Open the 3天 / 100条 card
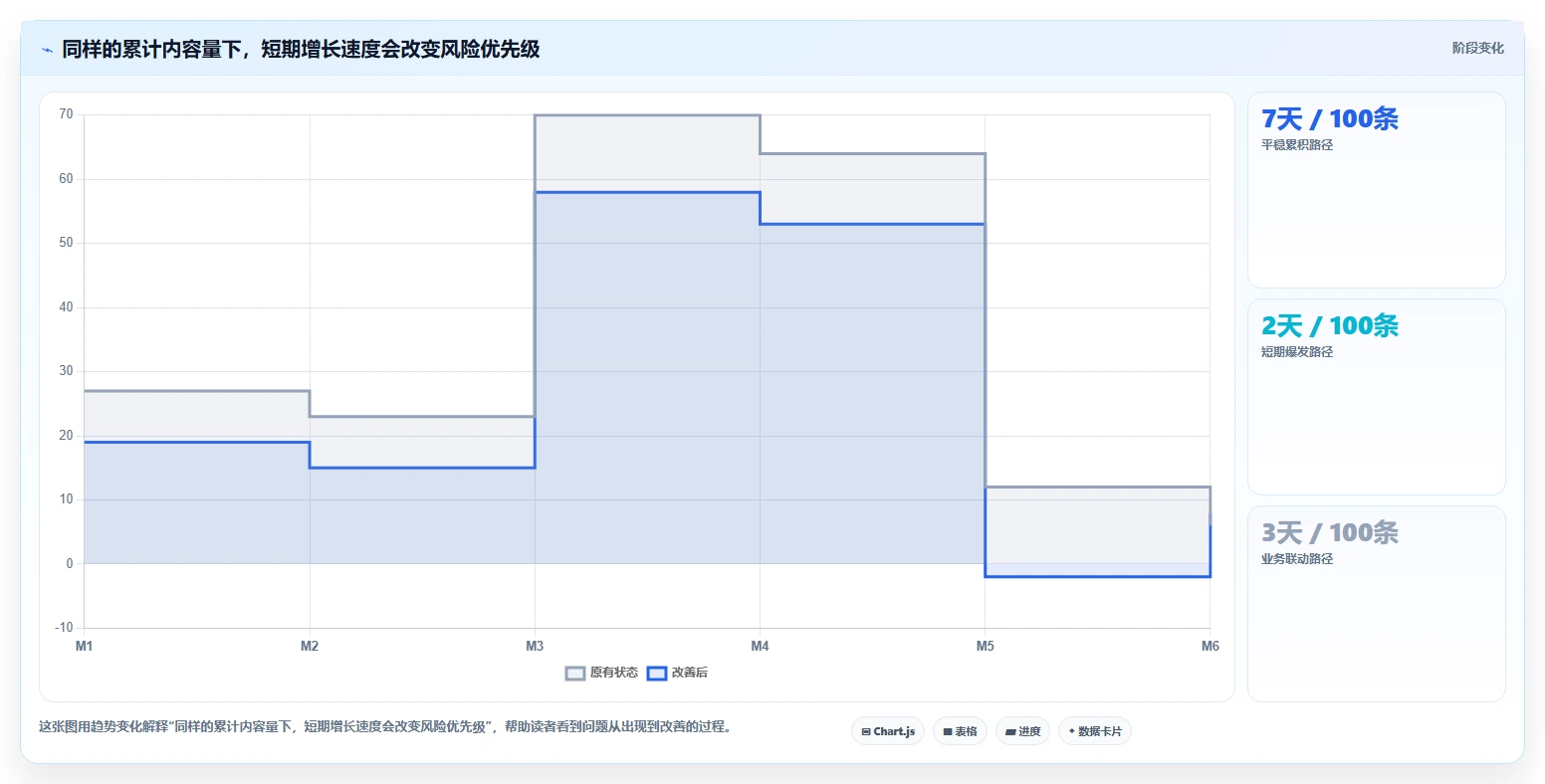Viewport: 1545px width, 784px height. click(x=1376, y=604)
